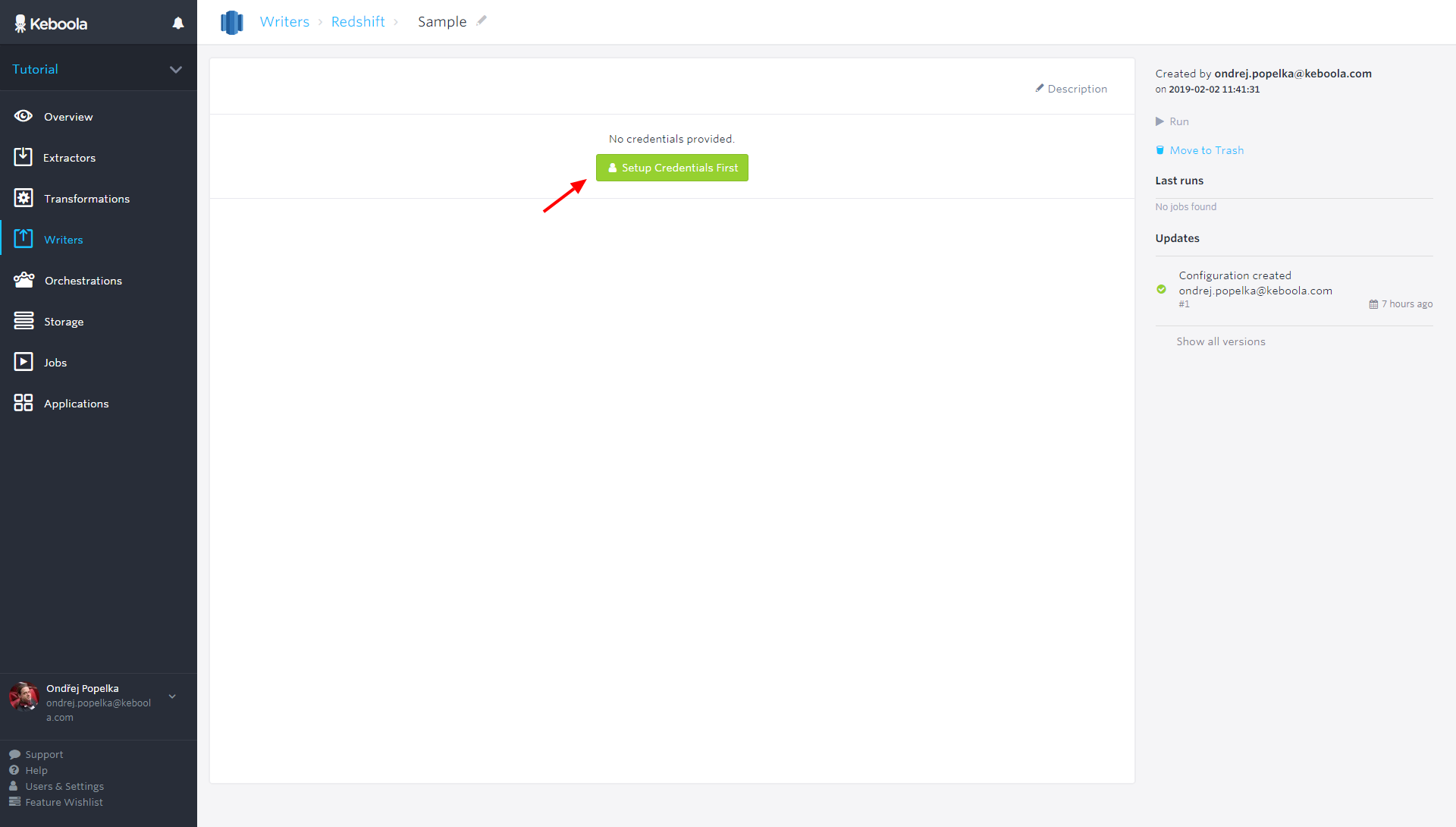Expand the user account menu chevron
The width and height of the screenshot is (1456, 827).
[172, 696]
